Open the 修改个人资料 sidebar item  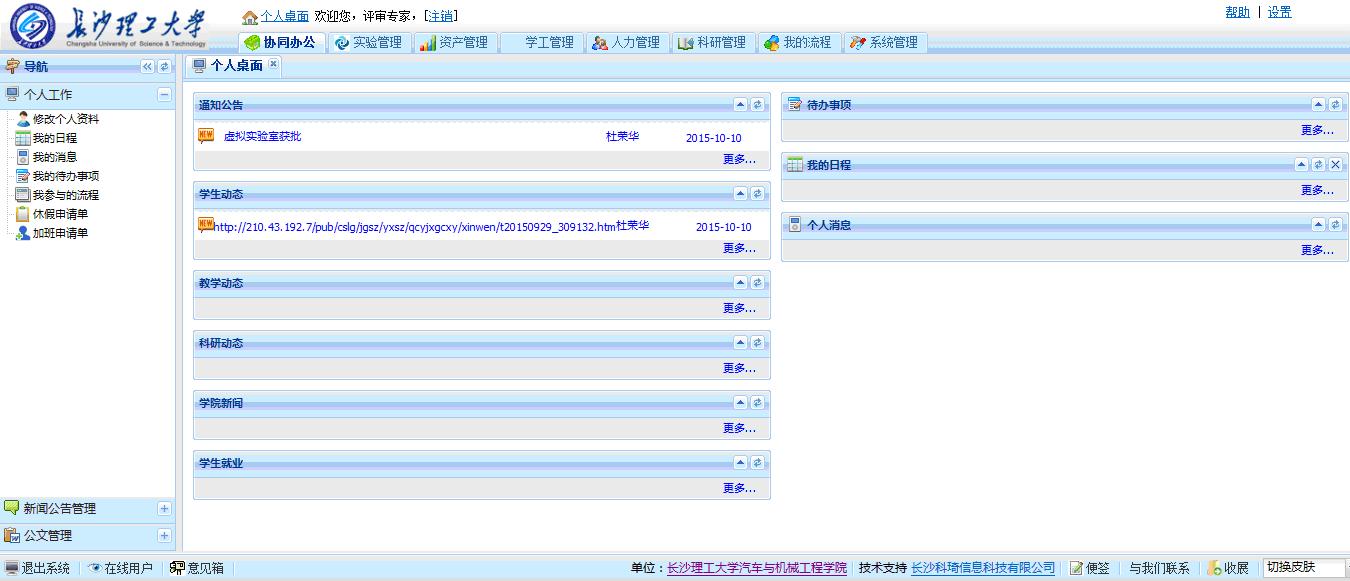pos(65,119)
